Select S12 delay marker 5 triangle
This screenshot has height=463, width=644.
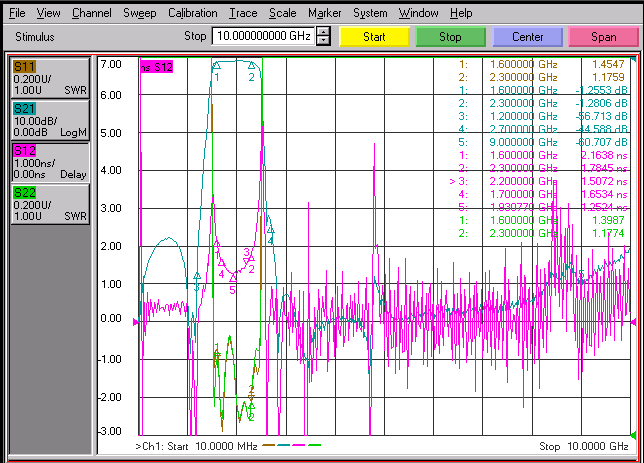(232, 279)
